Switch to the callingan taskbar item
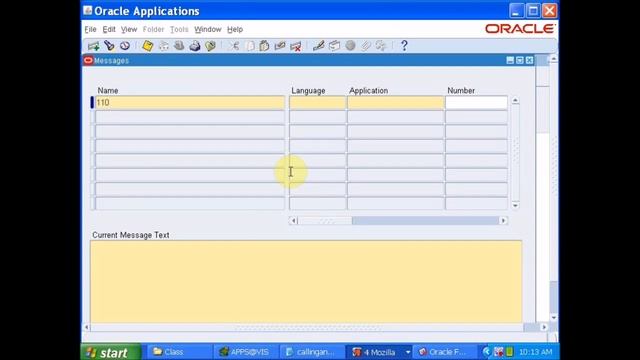Screen dimensions: 640x360 click(x=312, y=352)
